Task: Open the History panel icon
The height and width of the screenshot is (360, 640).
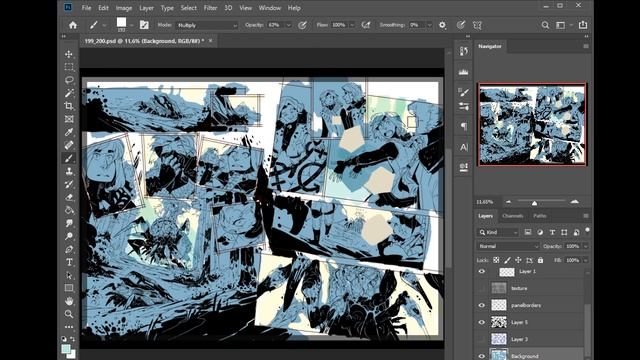Action: [464, 51]
